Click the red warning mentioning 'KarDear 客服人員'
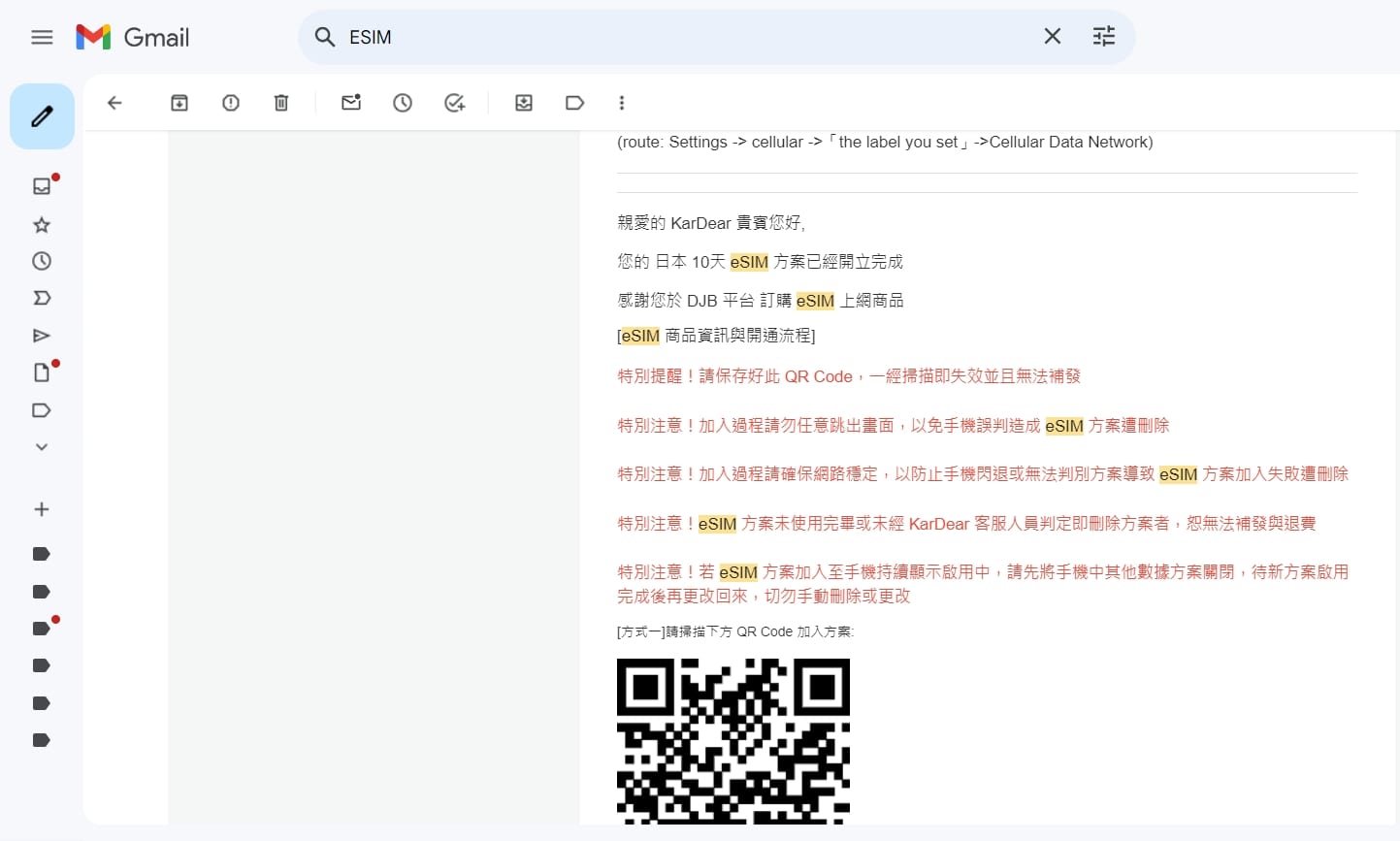The image size is (1400, 841). pos(966,524)
